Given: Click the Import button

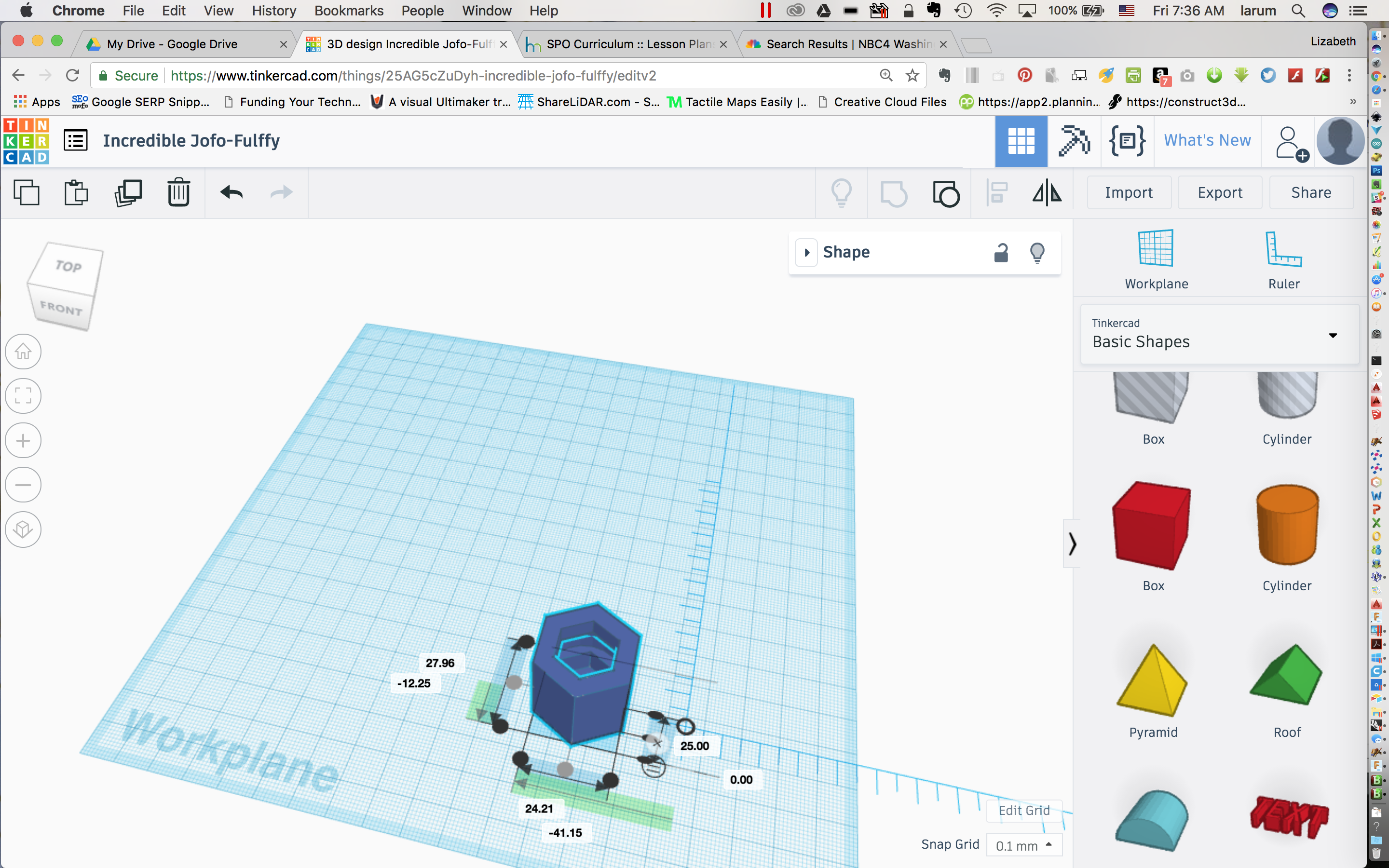Looking at the screenshot, I should tap(1129, 192).
